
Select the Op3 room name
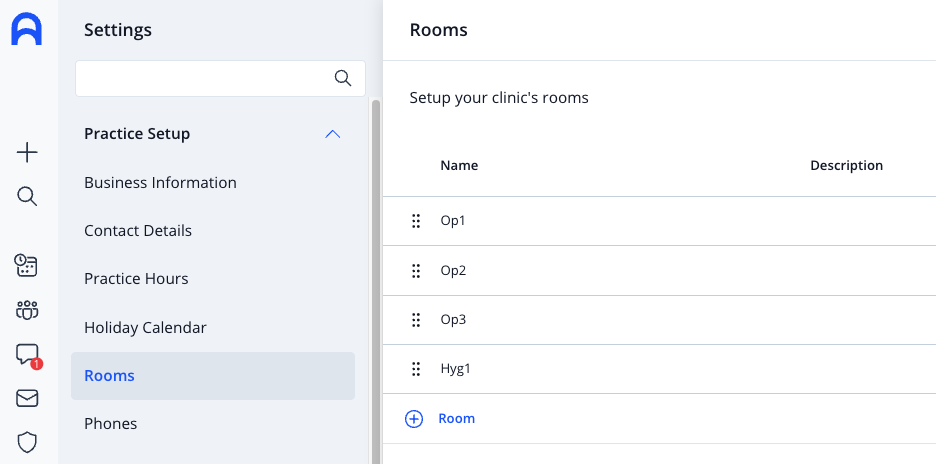pos(453,319)
